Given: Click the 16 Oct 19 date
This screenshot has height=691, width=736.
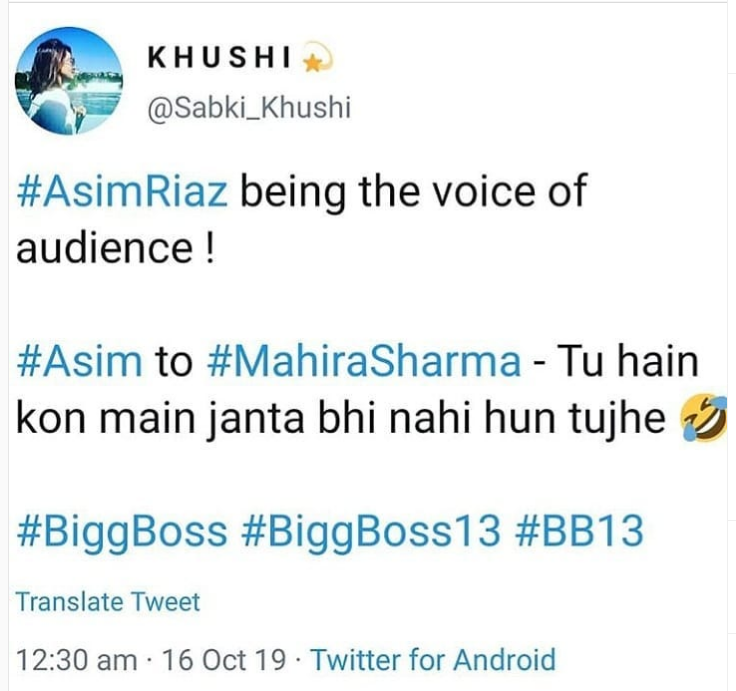Looking at the screenshot, I should click(x=223, y=660).
